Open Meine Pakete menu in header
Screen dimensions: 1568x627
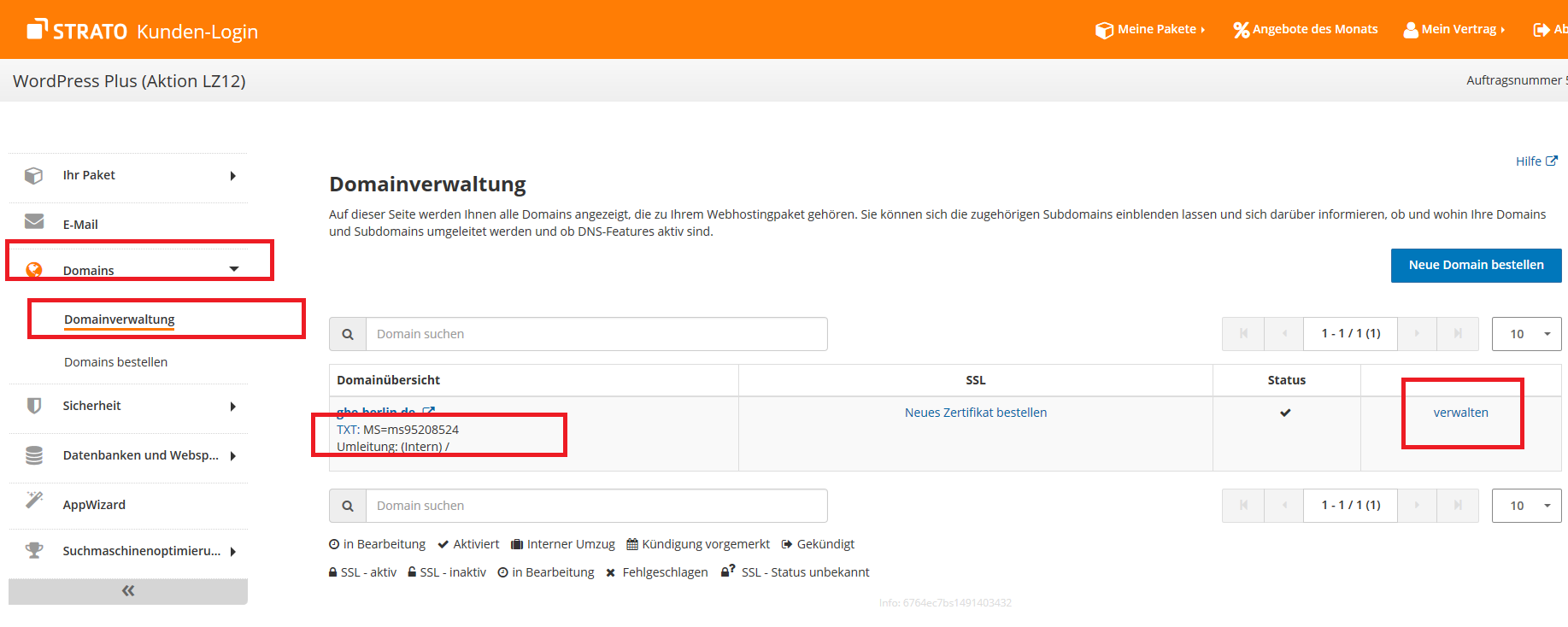(1150, 30)
